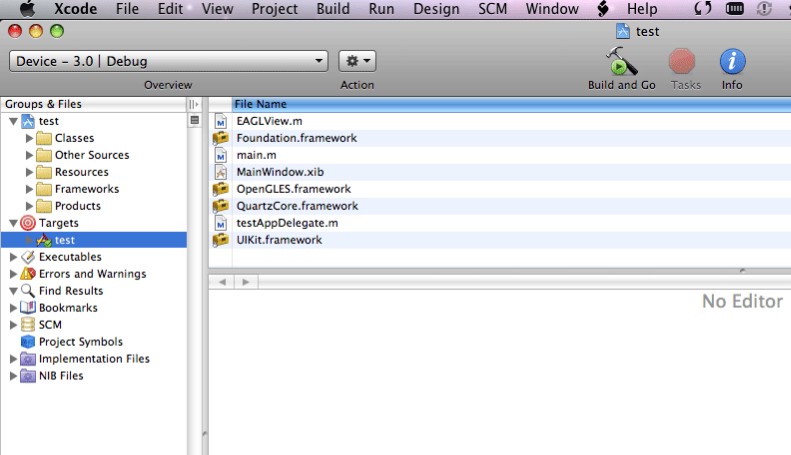Select the Frameworks folder icon

[44, 189]
